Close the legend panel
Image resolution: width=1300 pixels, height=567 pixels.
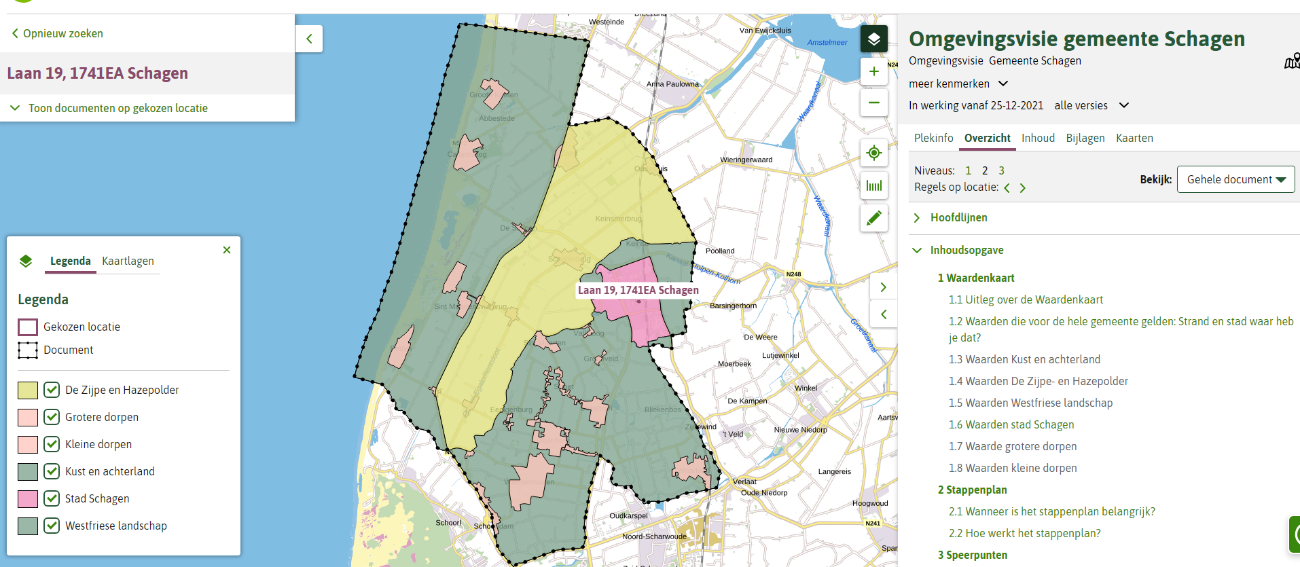point(226,250)
